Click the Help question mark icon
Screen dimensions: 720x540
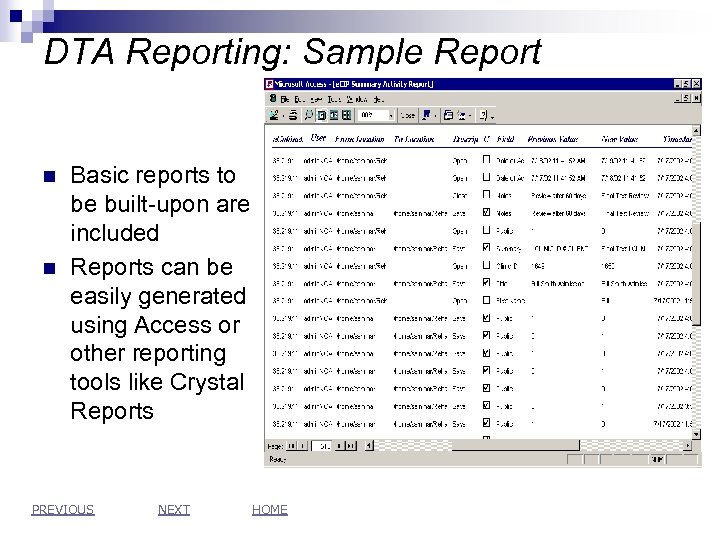(484, 115)
